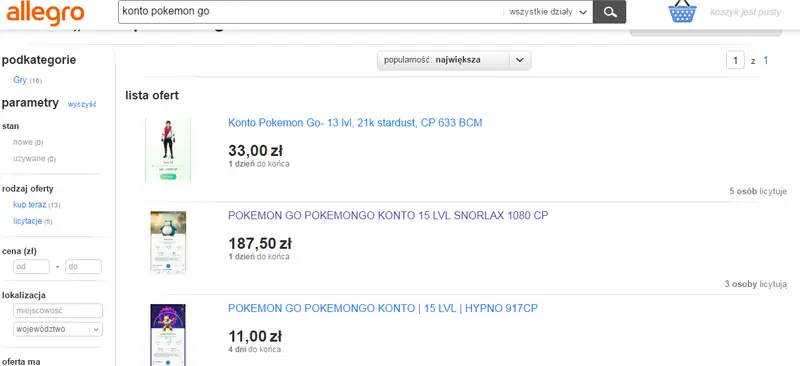
Task: Open the 'popularność: największa' sort dropdown
Action: 454,60
